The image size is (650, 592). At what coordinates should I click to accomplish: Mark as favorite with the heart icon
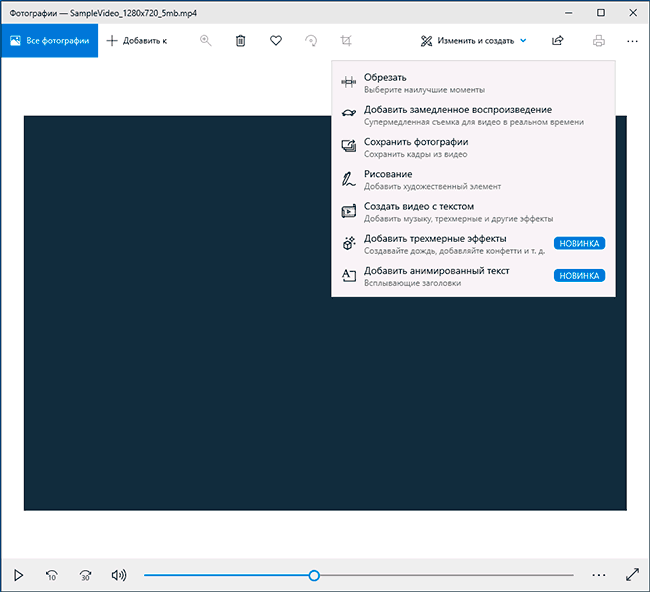point(276,41)
